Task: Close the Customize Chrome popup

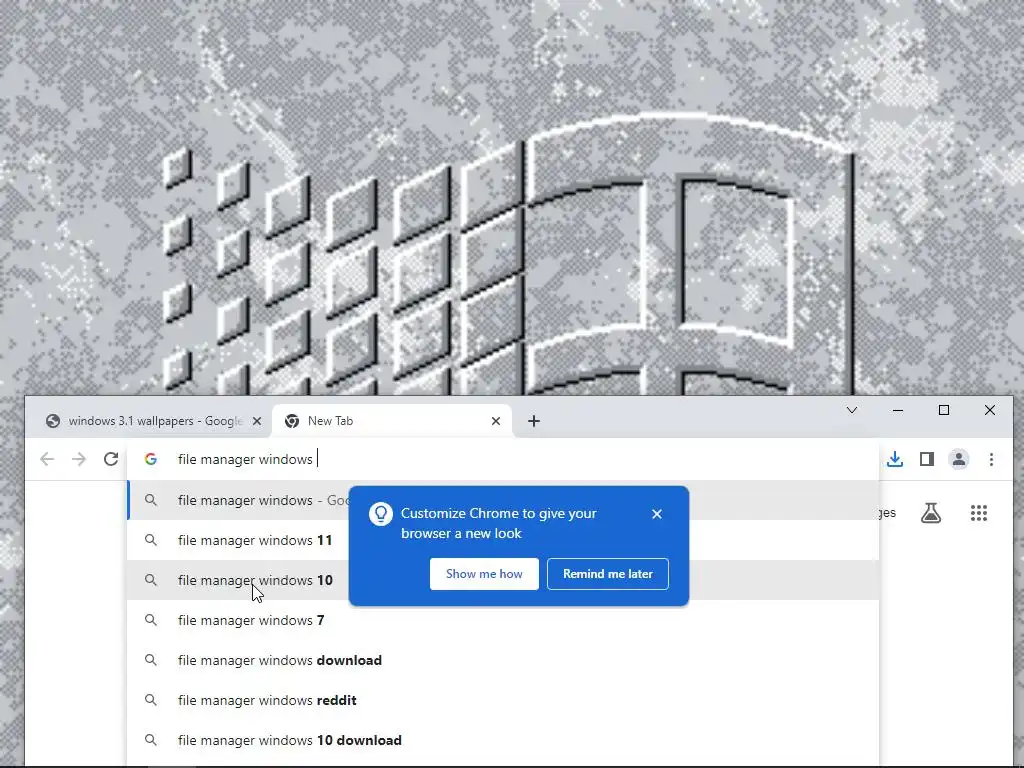Action: click(x=657, y=514)
